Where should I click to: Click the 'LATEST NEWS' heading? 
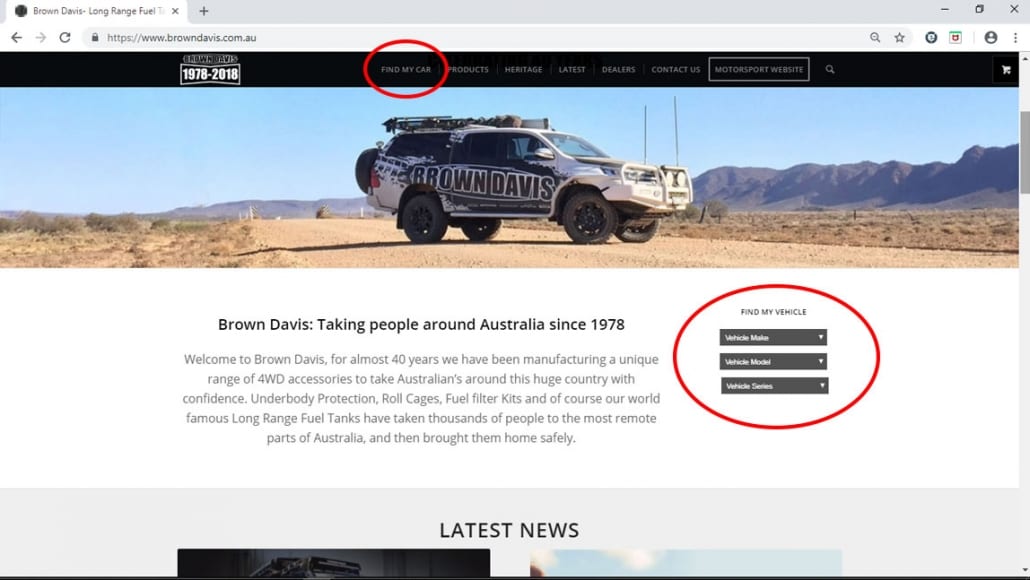coord(509,530)
